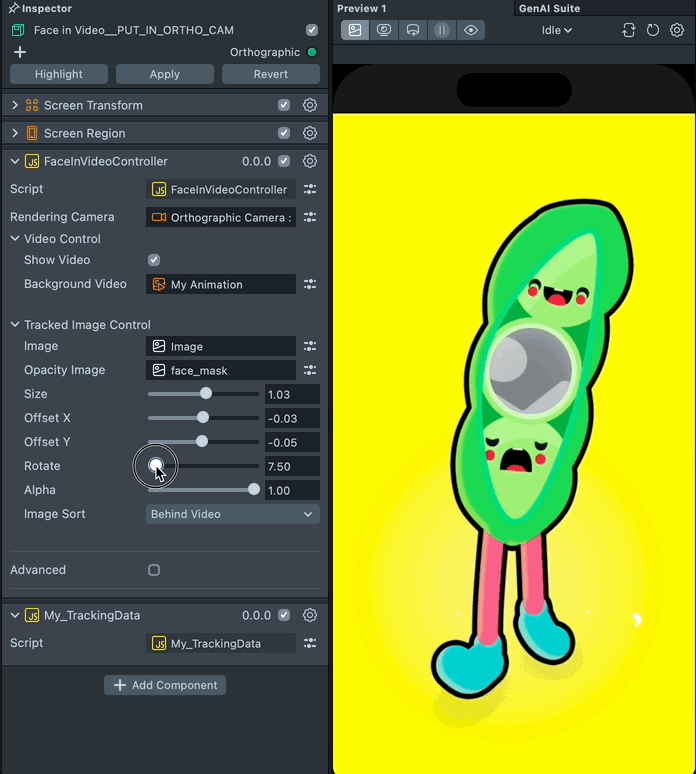This screenshot has height=774, width=696.
Task: Select image preview source icon
Action: (x=355, y=30)
